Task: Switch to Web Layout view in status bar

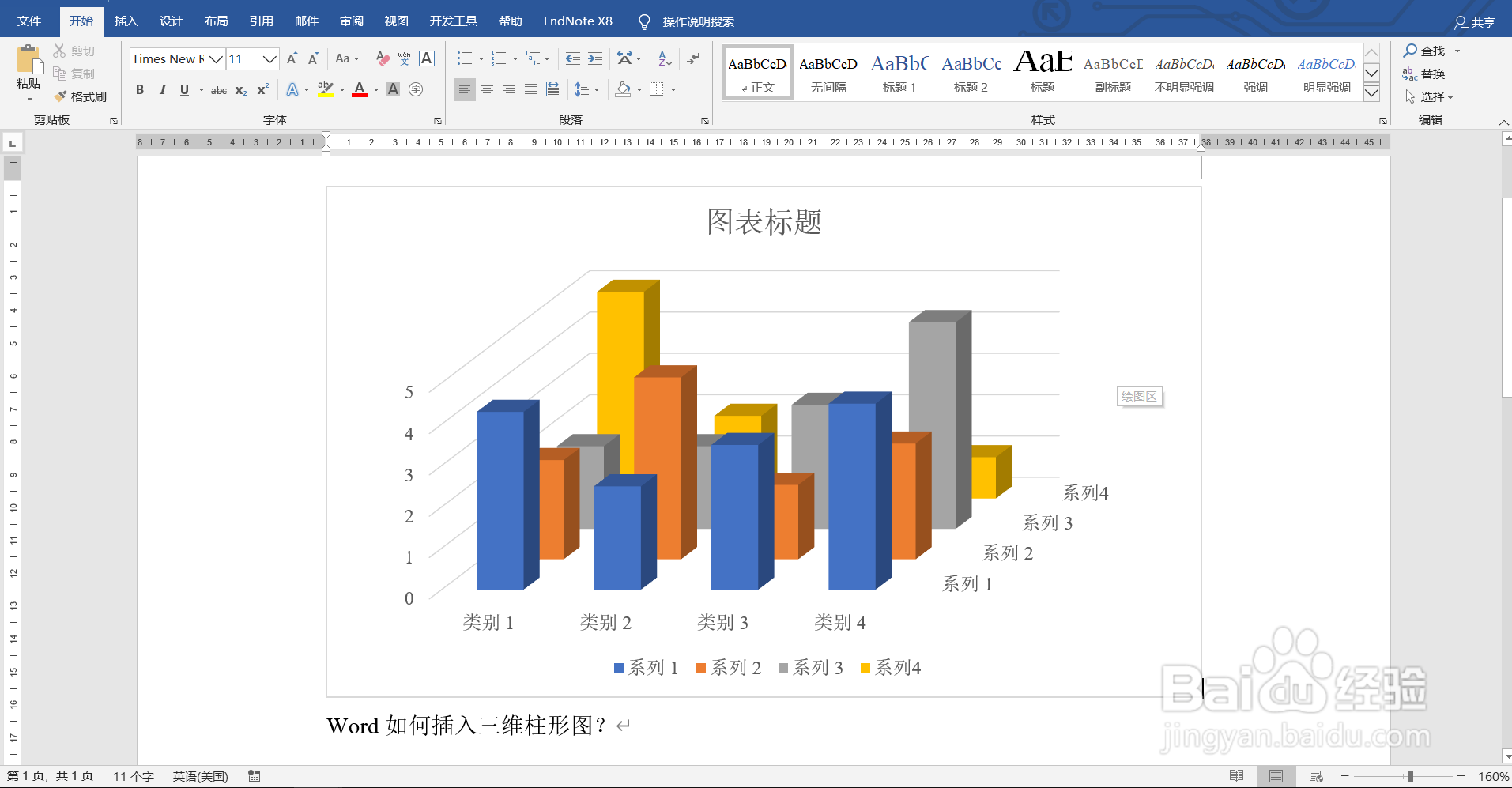Action: [x=1316, y=776]
